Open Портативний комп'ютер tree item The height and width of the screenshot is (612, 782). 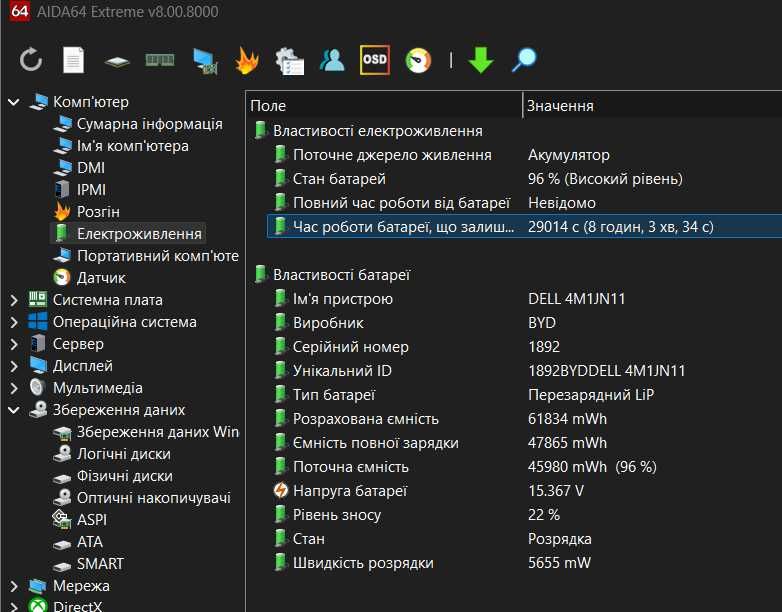tap(146, 256)
